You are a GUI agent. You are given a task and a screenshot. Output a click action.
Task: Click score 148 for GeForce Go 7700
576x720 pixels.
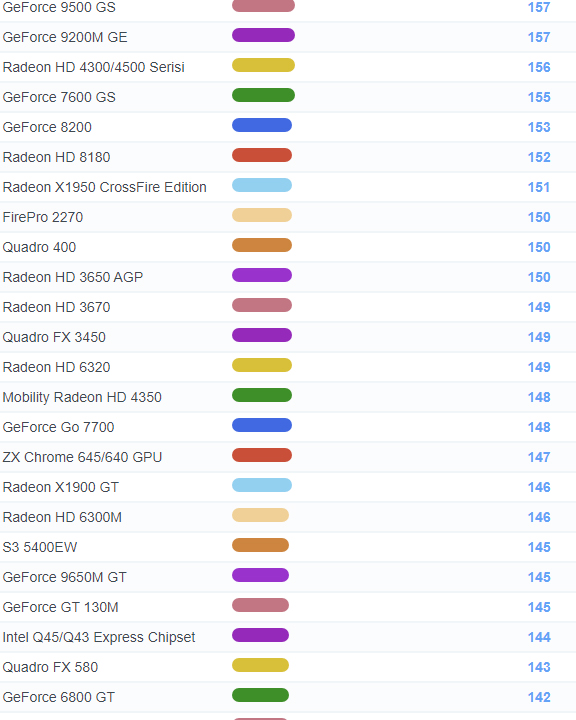(539, 427)
